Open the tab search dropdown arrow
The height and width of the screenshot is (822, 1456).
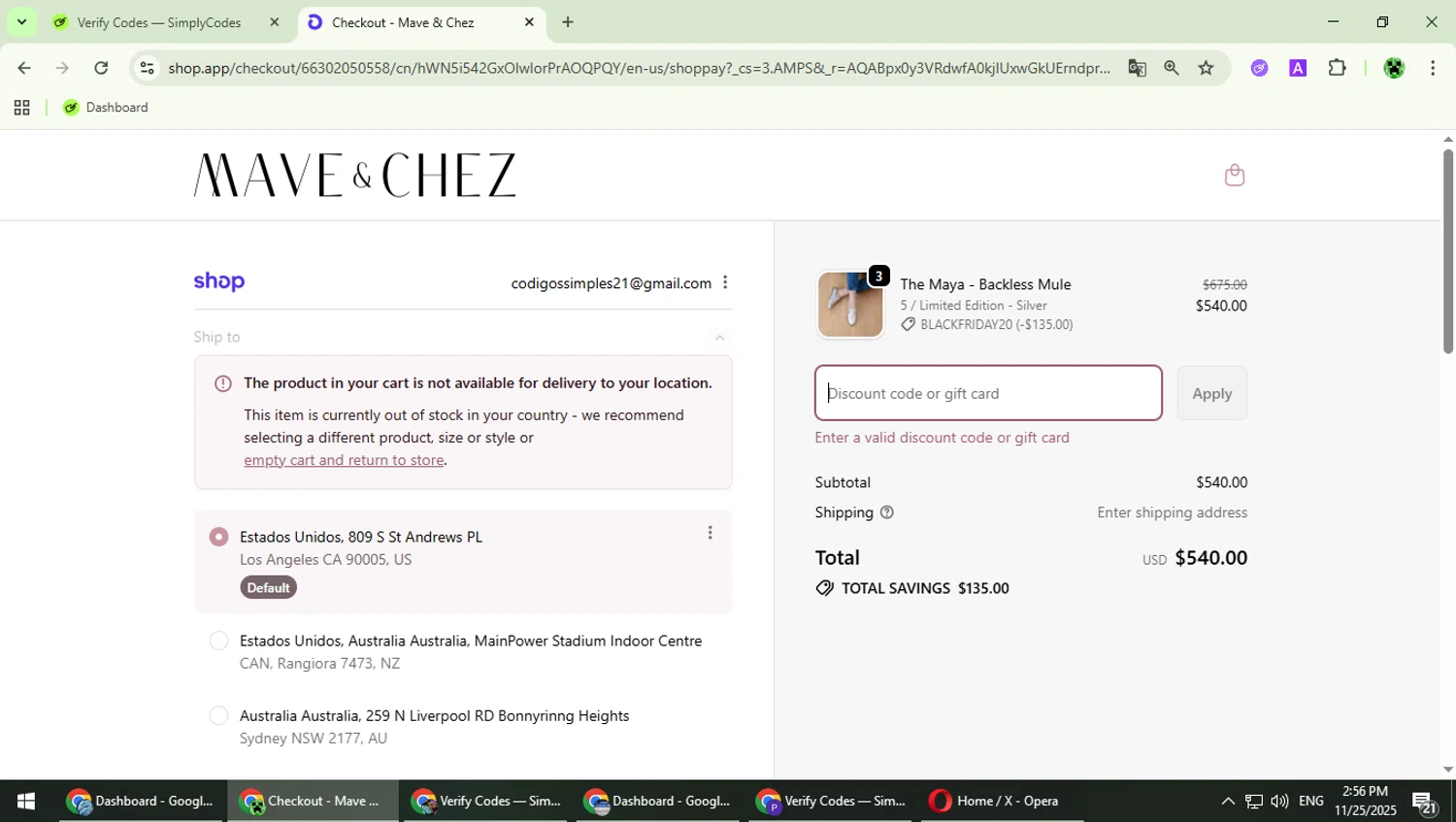tap(21, 22)
